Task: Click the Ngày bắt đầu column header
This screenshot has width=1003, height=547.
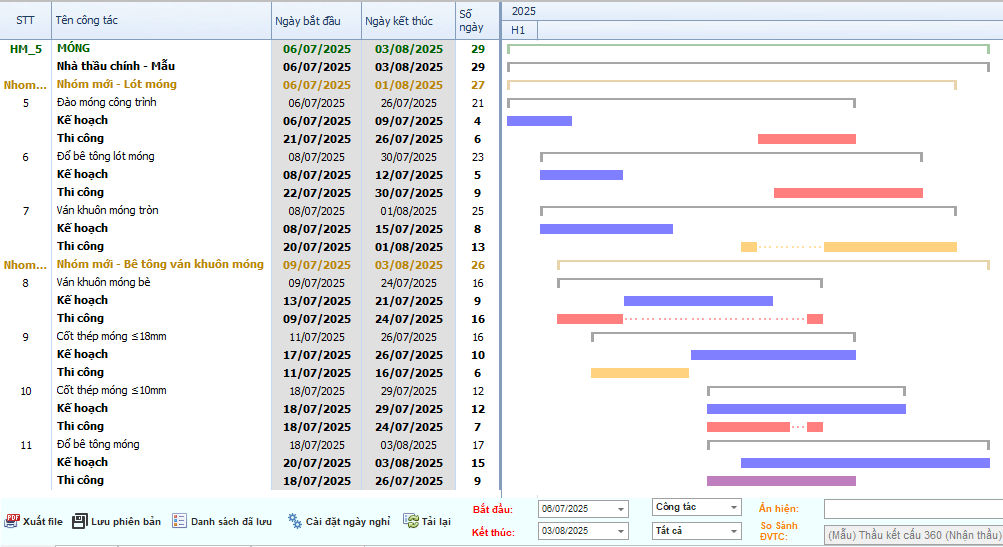Action: click(x=313, y=20)
